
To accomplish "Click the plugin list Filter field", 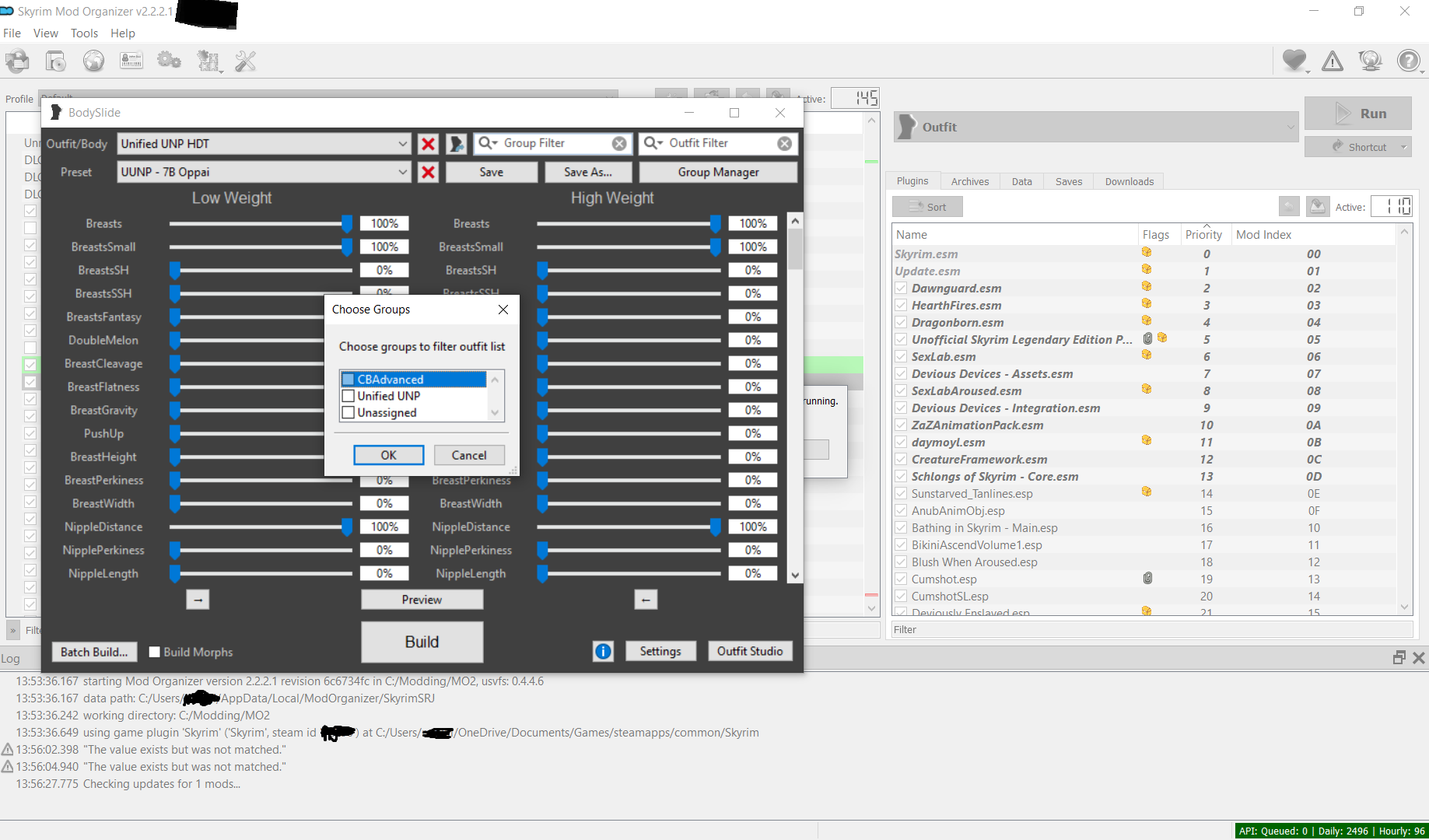I will click(1151, 629).
